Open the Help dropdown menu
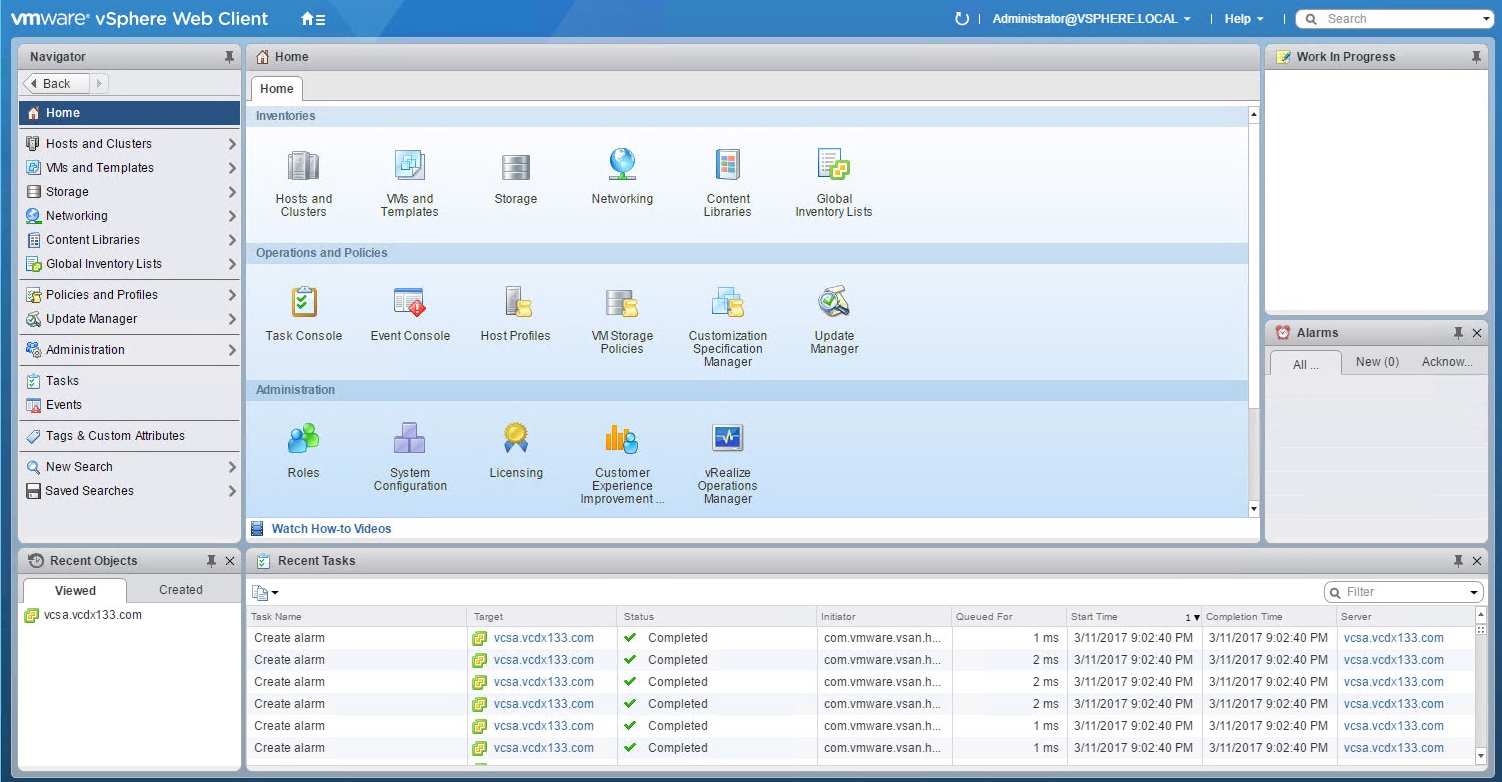Screen dimensions: 1502x782 point(1244,19)
